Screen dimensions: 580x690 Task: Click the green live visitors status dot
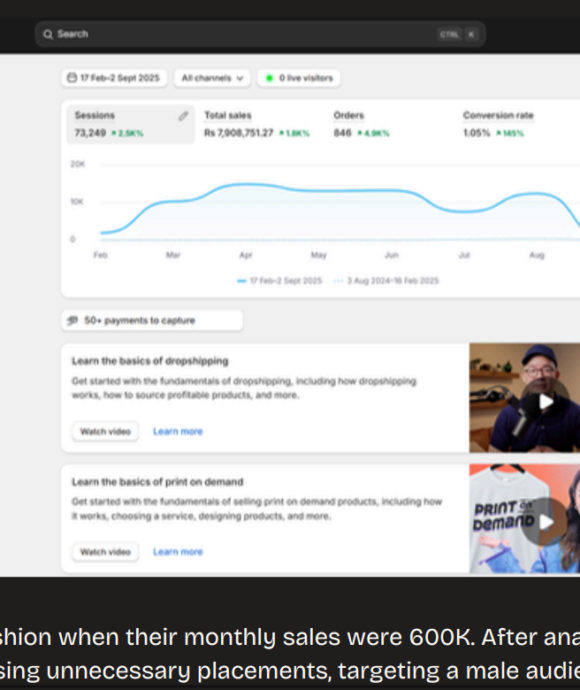click(x=269, y=78)
